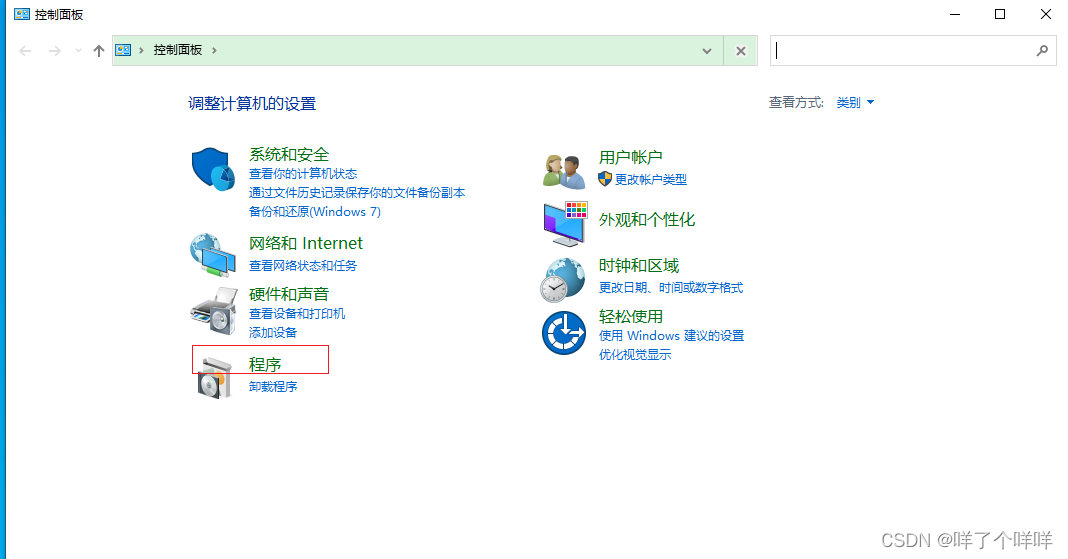Click the Control Panel title bar icon
1068x559 pixels.
pyautogui.click(x=22, y=14)
